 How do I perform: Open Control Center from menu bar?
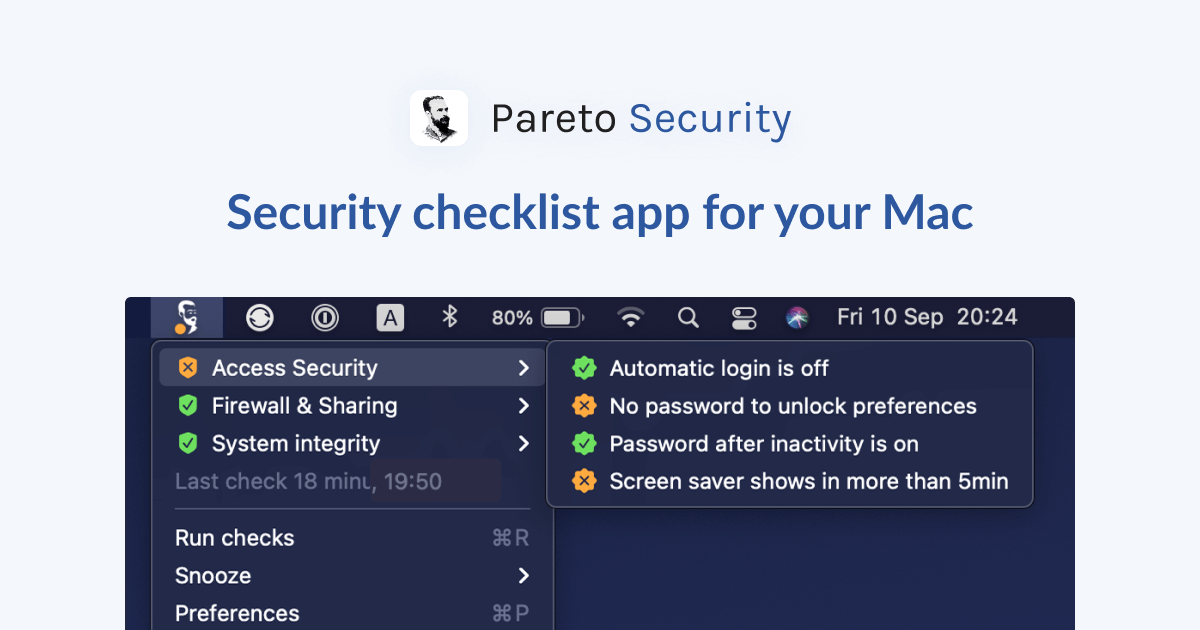click(745, 317)
